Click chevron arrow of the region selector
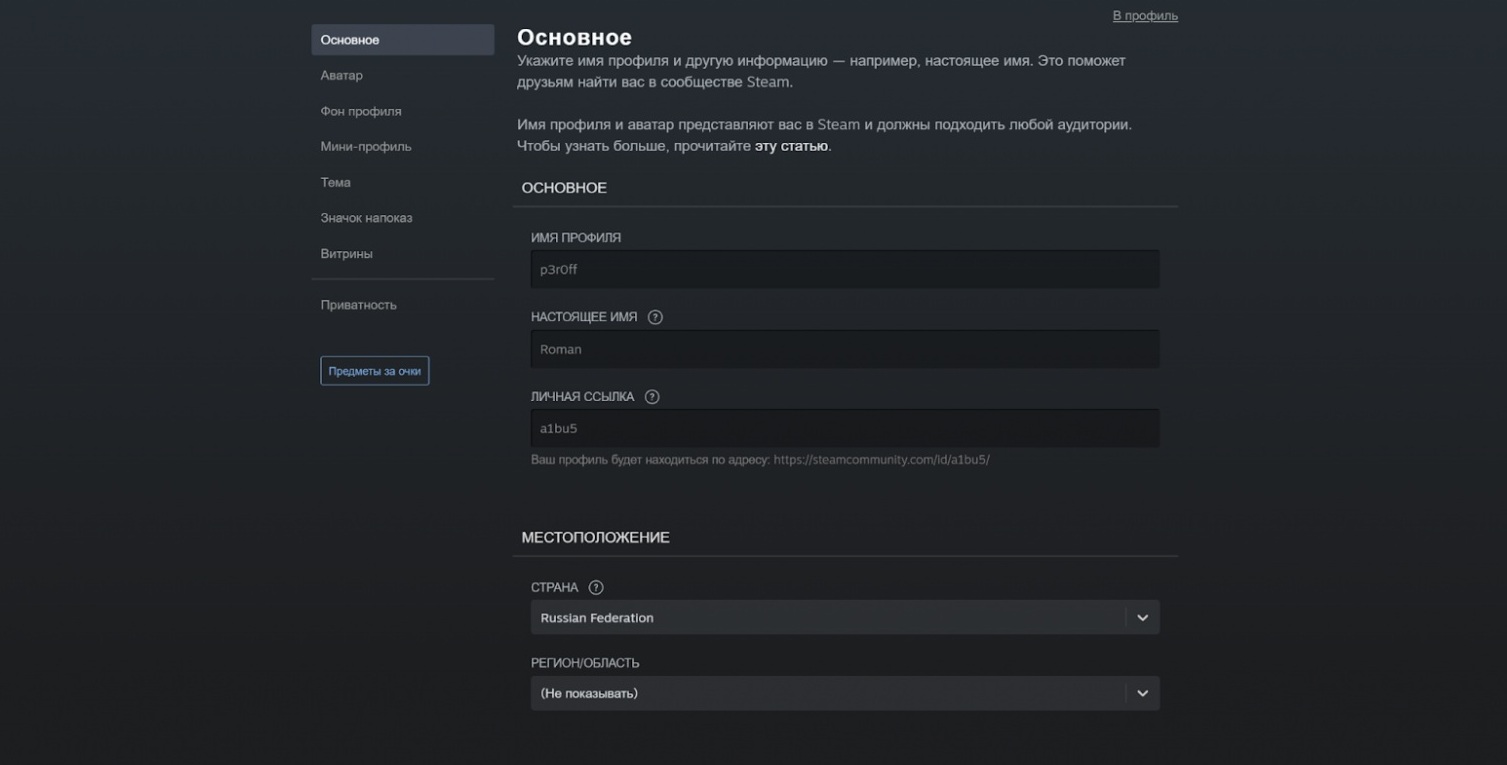Screen dimensions: 1507x765 click(1142, 693)
